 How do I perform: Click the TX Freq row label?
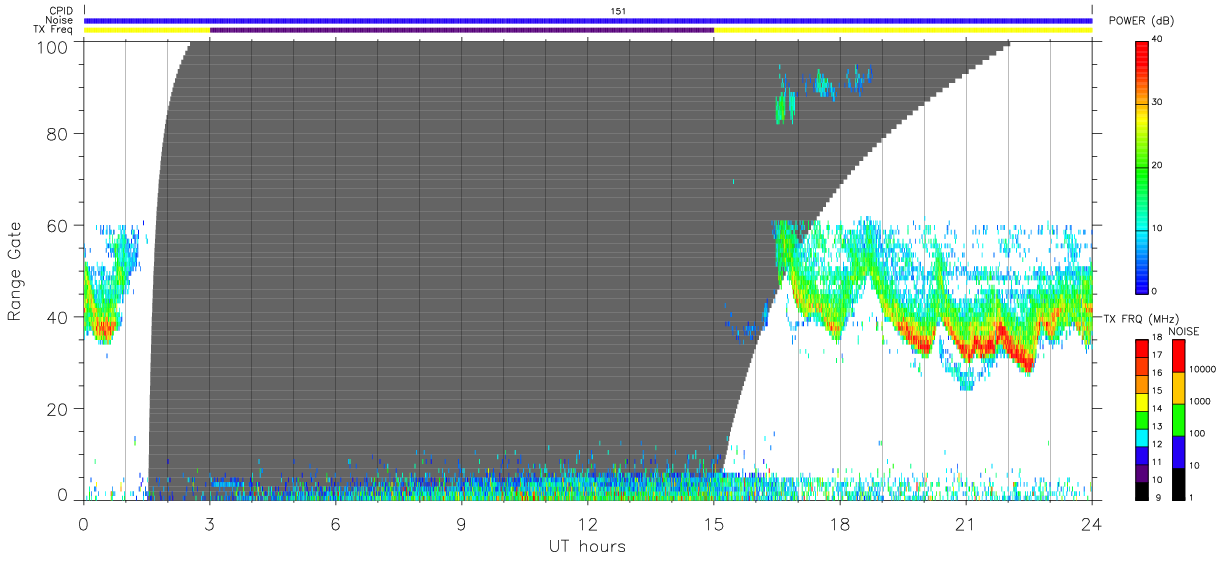click(x=54, y=30)
